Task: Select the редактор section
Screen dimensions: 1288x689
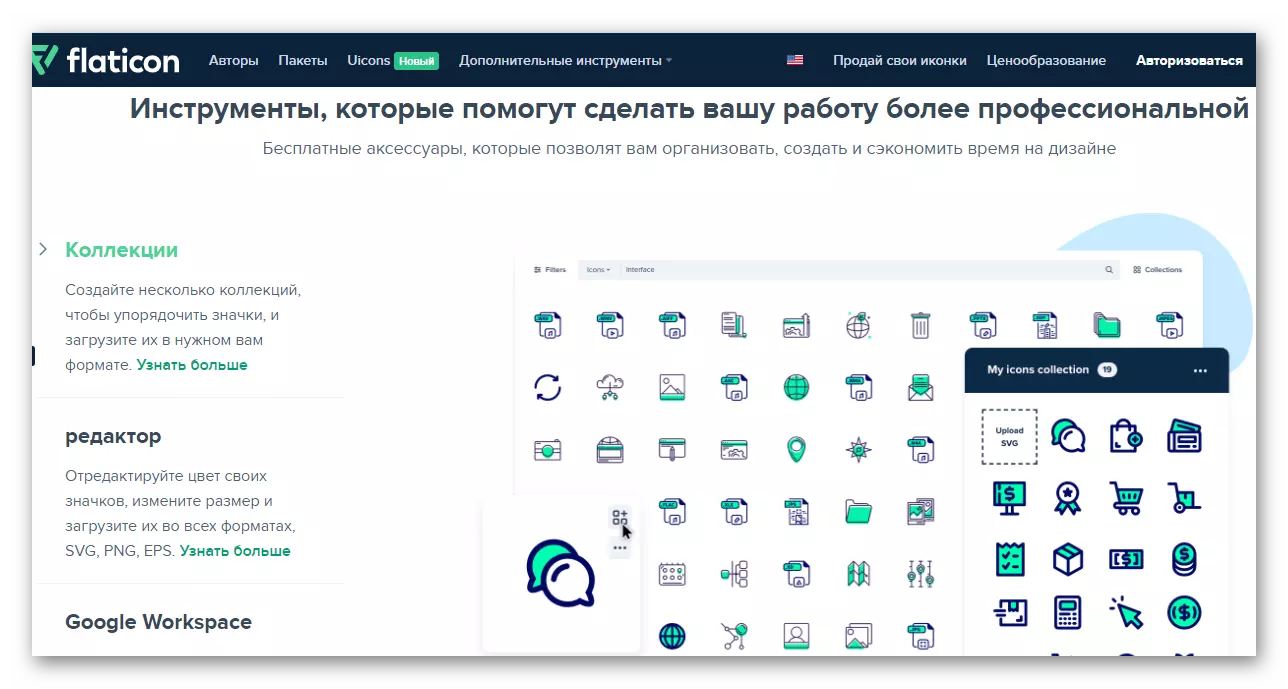Action: coord(113,436)
